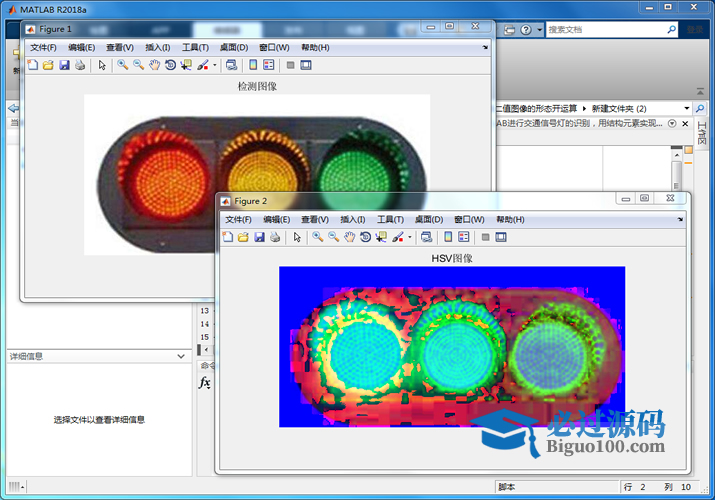
Task: Open editor actions circle-arrow button
Action: pos(672,124)
